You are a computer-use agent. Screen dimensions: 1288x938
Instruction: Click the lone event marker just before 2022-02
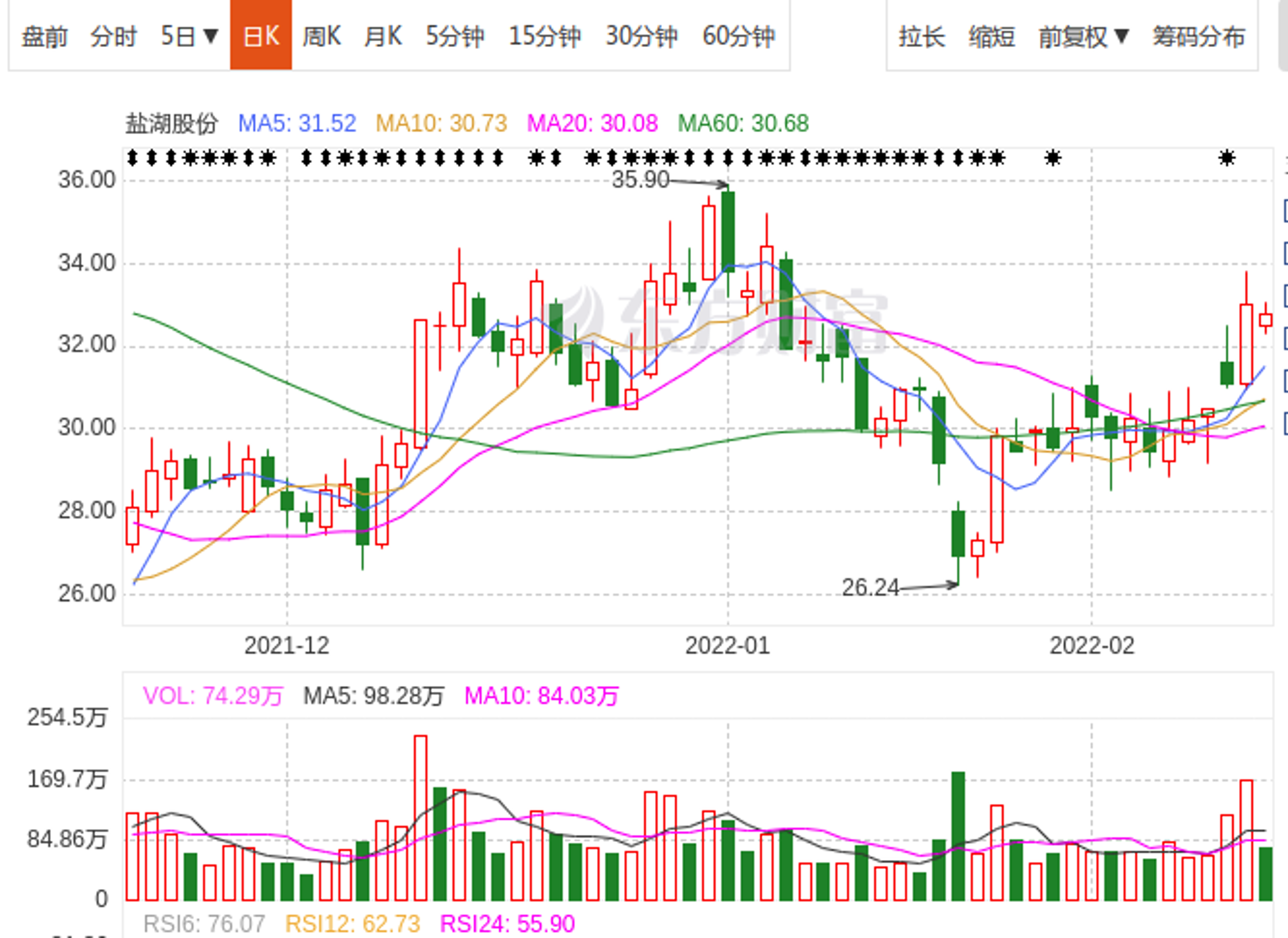(1053, 158)
